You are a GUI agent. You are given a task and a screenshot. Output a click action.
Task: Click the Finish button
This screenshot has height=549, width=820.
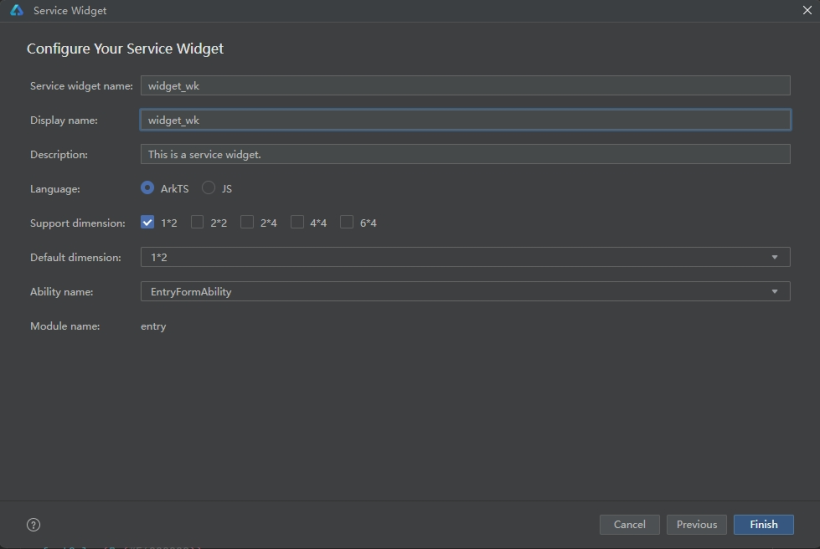[764, 524]
